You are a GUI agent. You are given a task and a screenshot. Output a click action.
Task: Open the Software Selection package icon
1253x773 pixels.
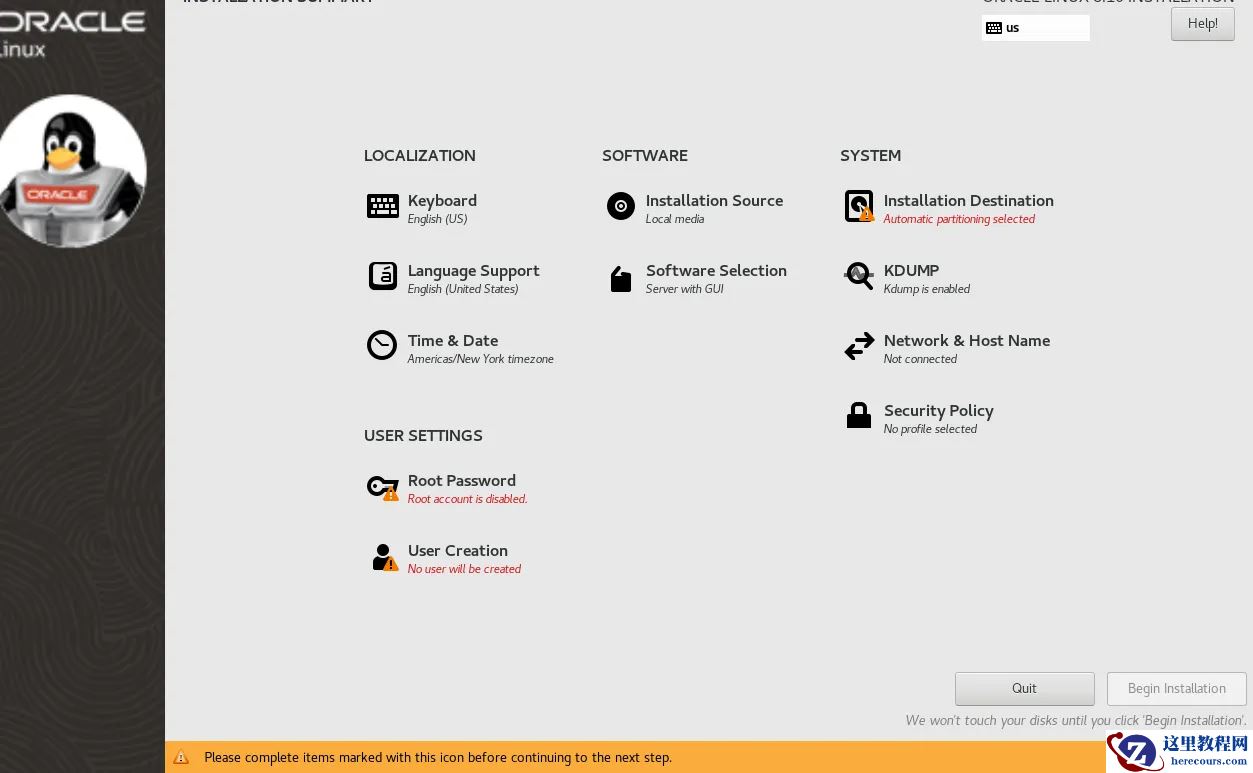pos(621,279)
